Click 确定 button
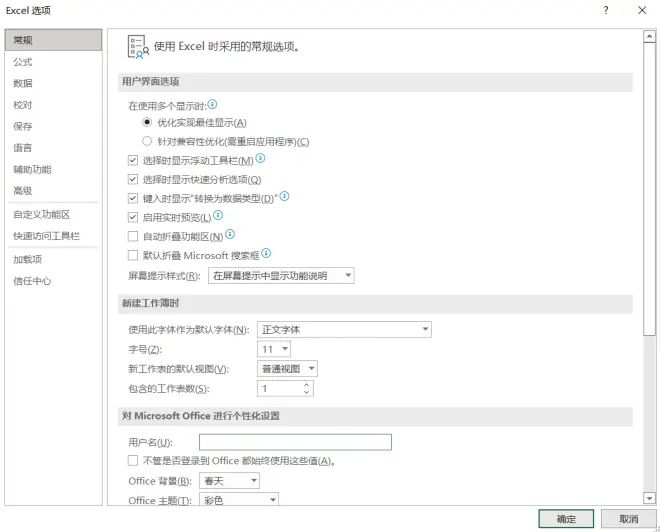This screenshot has width=660, height=532. click(566, 519)
